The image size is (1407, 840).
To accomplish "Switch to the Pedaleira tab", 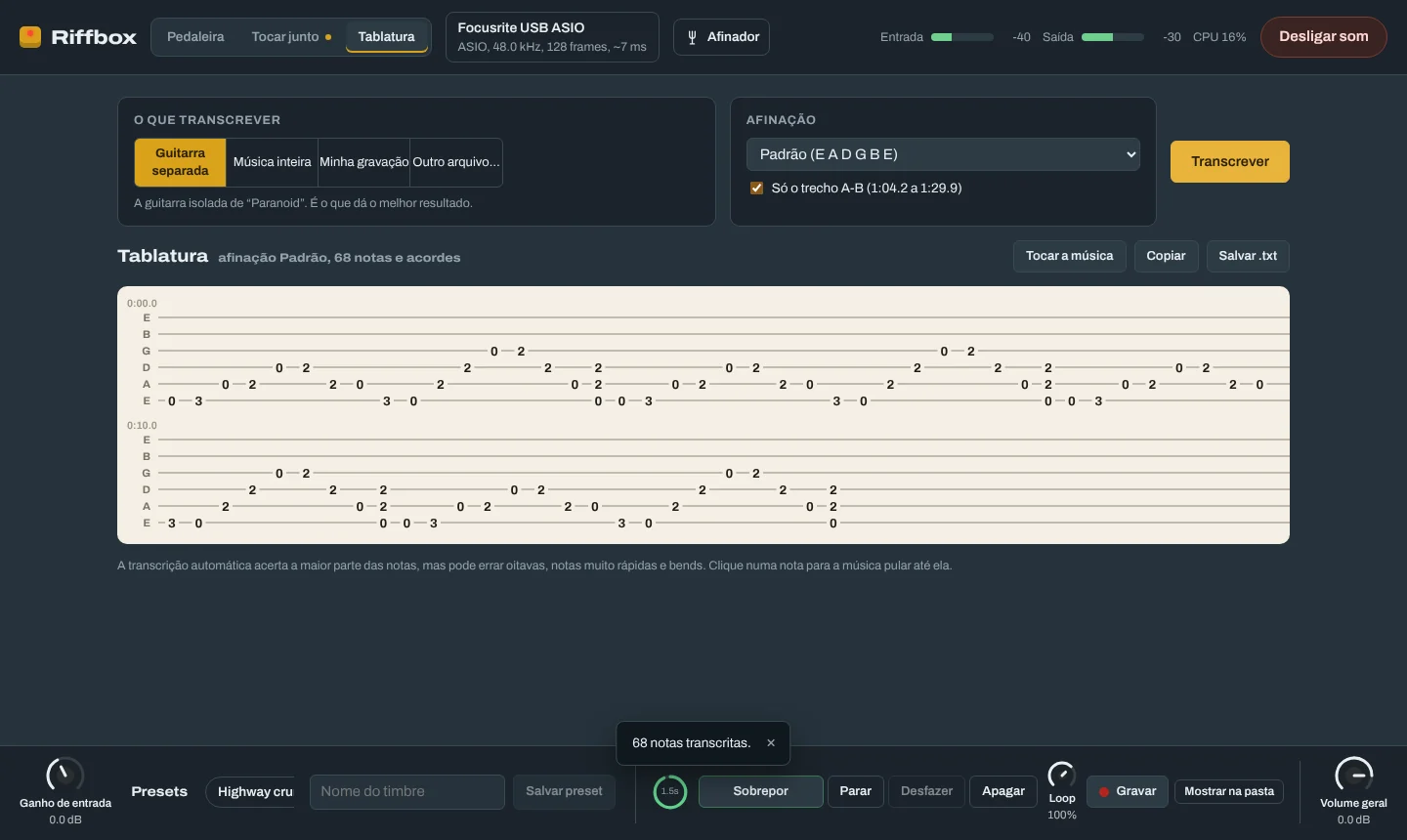I will click(x=195, y=37).
